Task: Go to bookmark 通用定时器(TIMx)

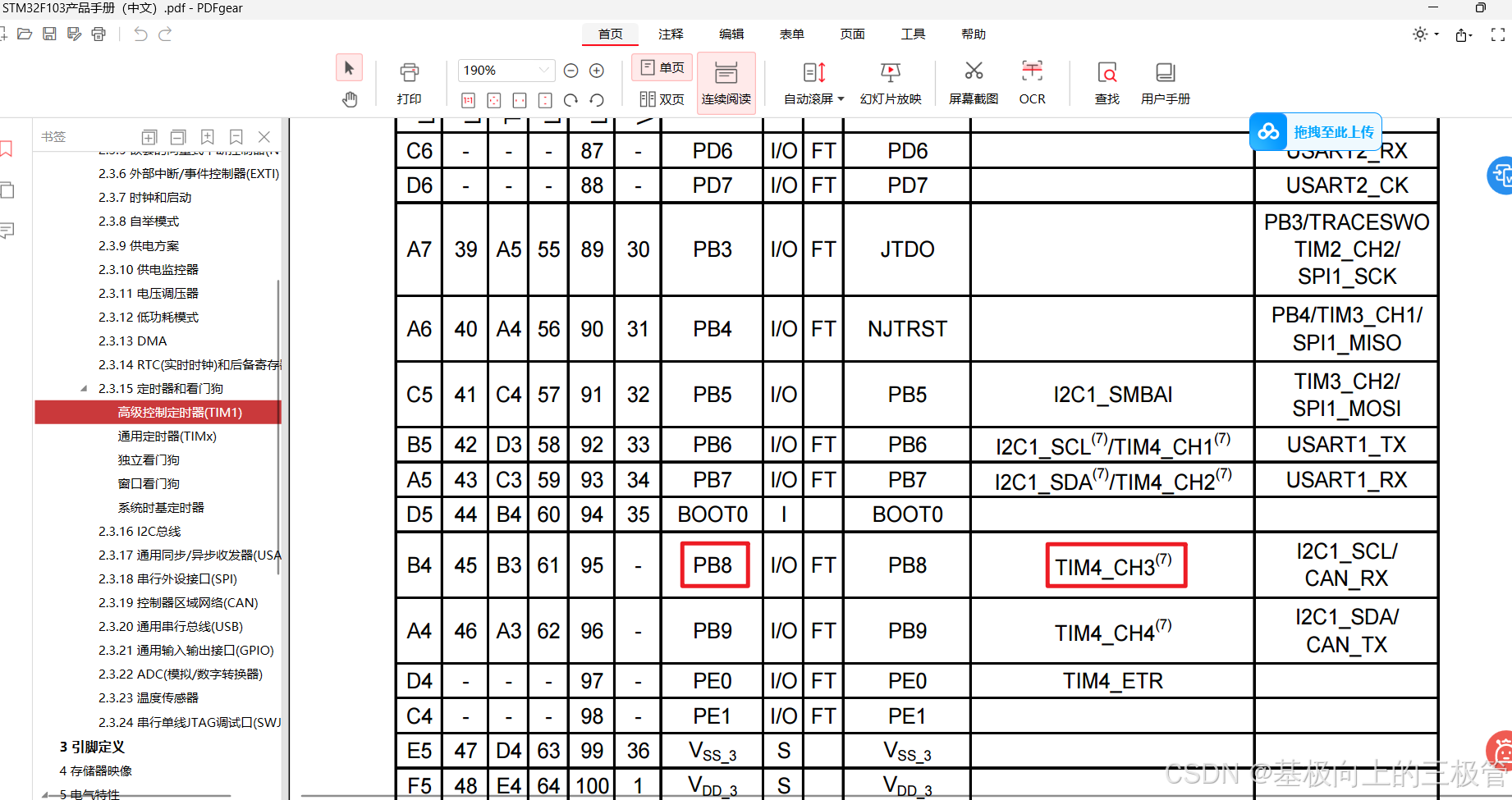Action: pos(167,436)
